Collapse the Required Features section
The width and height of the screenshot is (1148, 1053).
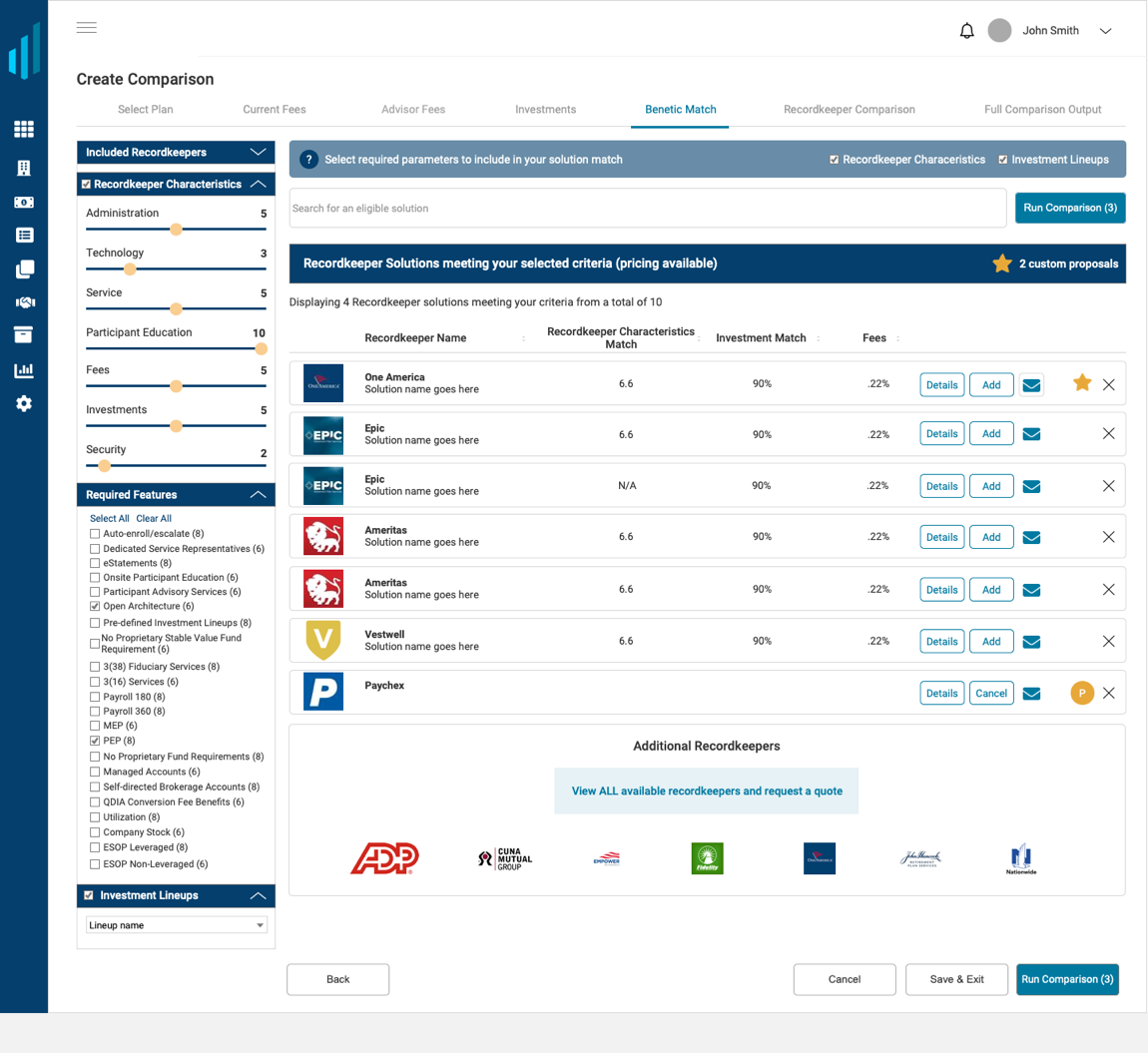coord(258,495)
